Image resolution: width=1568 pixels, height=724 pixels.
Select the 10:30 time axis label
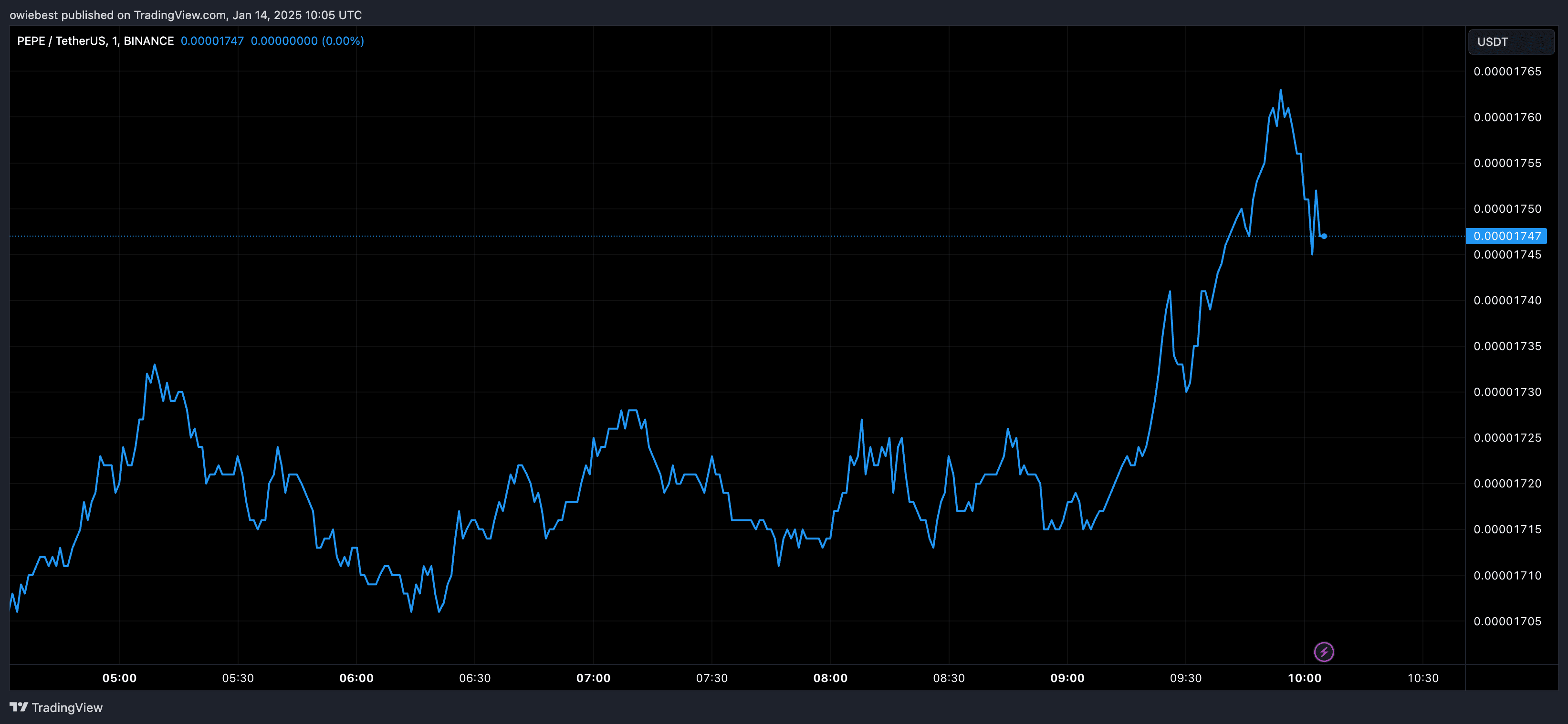1423,678
